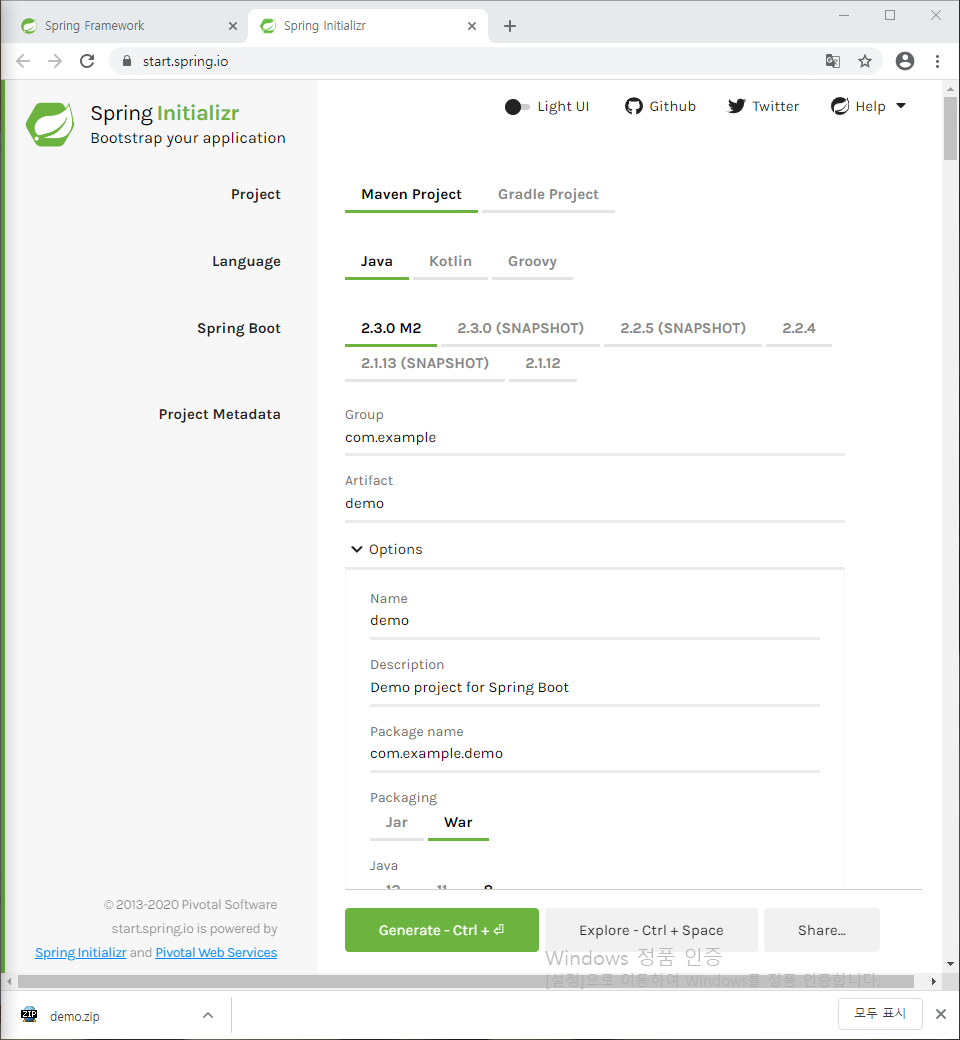Expand demo.zip download options chevron

click(x=208, y=1015)
